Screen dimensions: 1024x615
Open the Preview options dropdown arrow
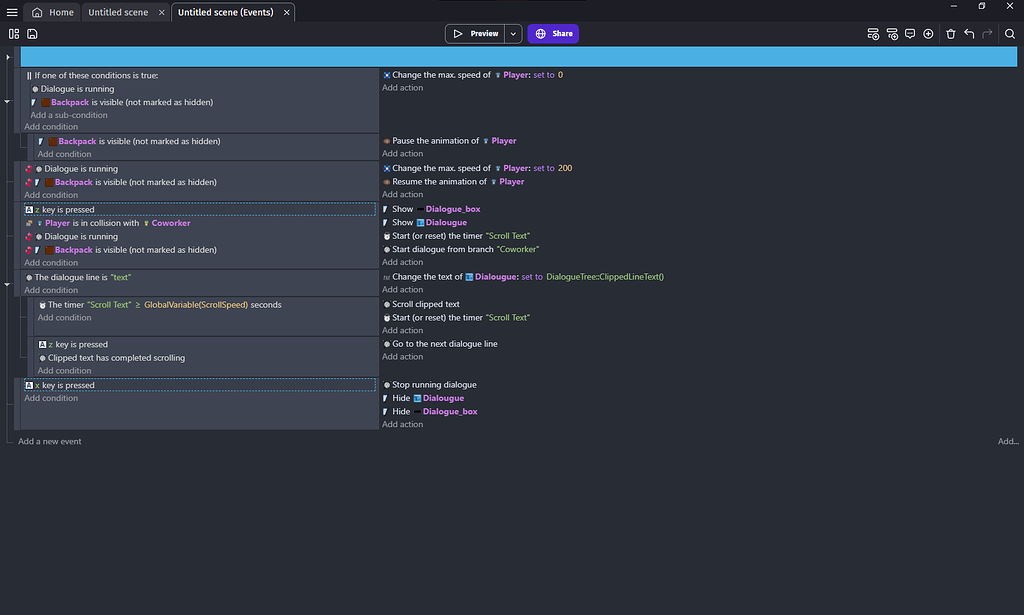pyautogui.click(x=512, y=33)
